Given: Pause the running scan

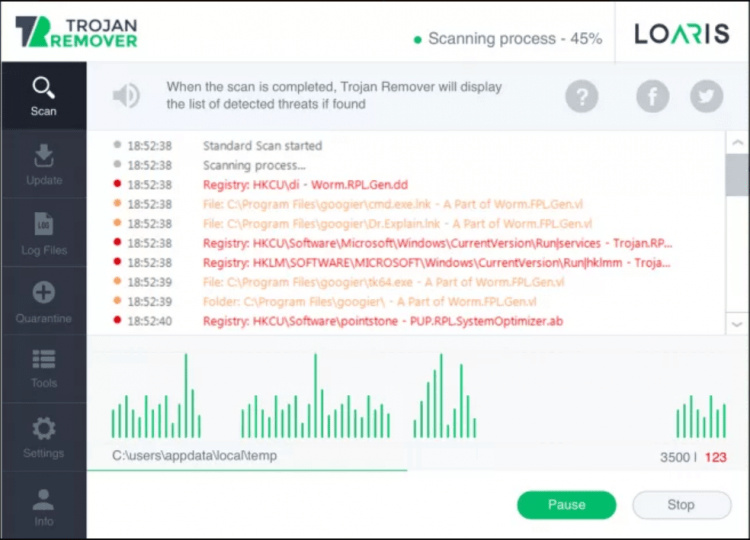Looking at the screenshot, I should tap(566, 505).
